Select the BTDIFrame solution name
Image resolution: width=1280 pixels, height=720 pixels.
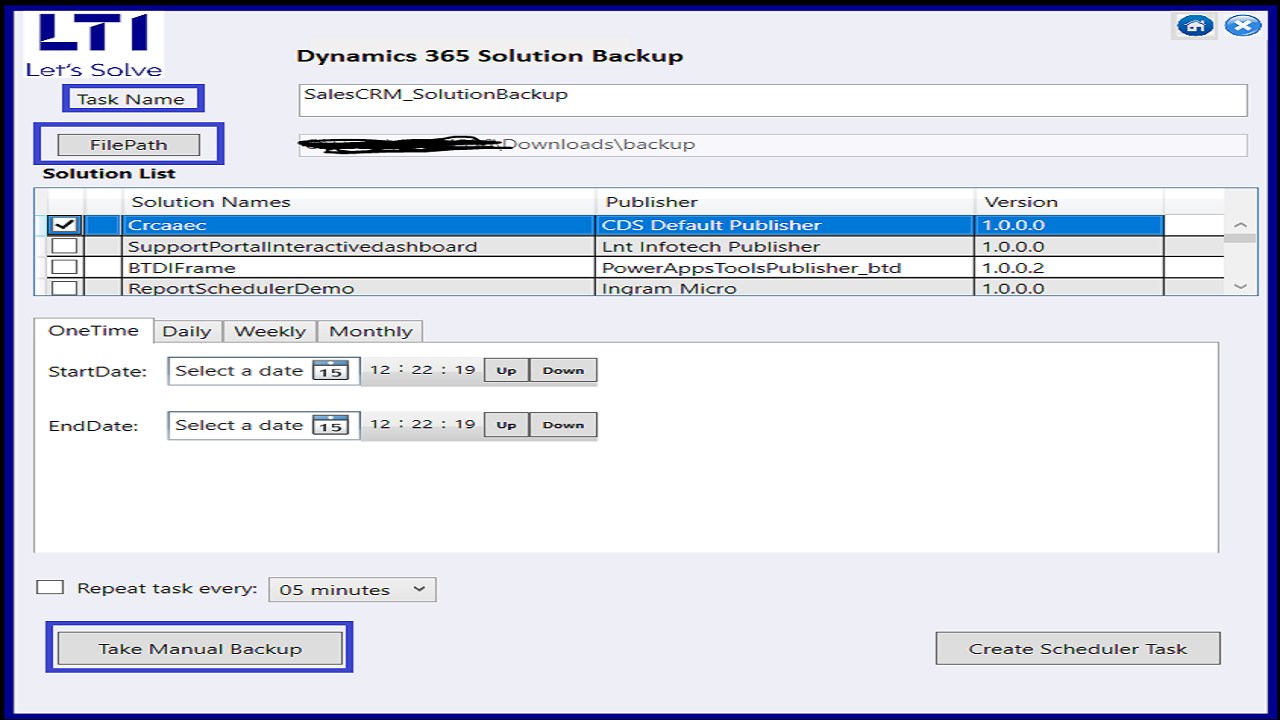click(182, 267)
